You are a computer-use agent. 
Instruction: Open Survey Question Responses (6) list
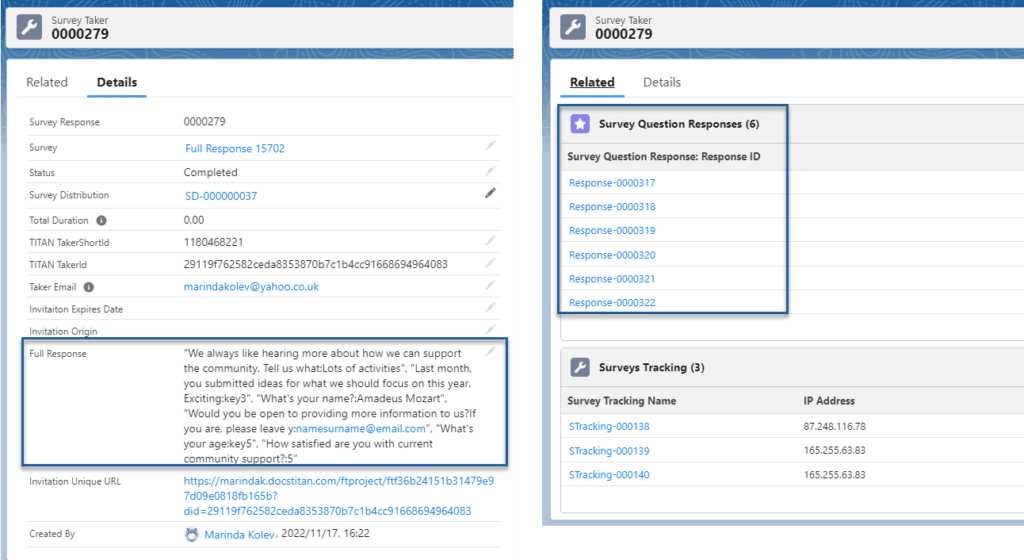(679, 124)
